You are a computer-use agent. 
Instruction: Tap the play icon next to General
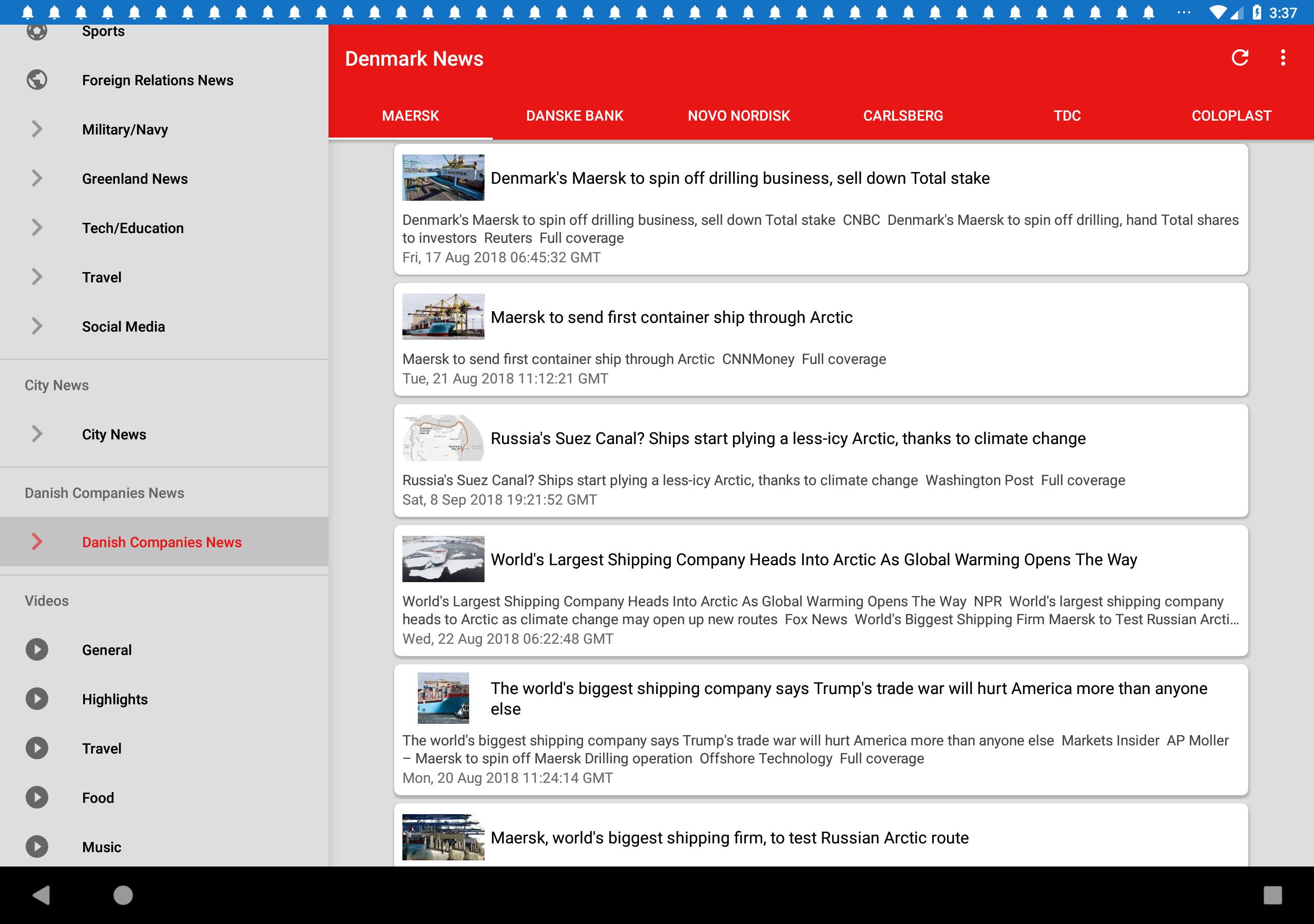[x=37, y=649]
